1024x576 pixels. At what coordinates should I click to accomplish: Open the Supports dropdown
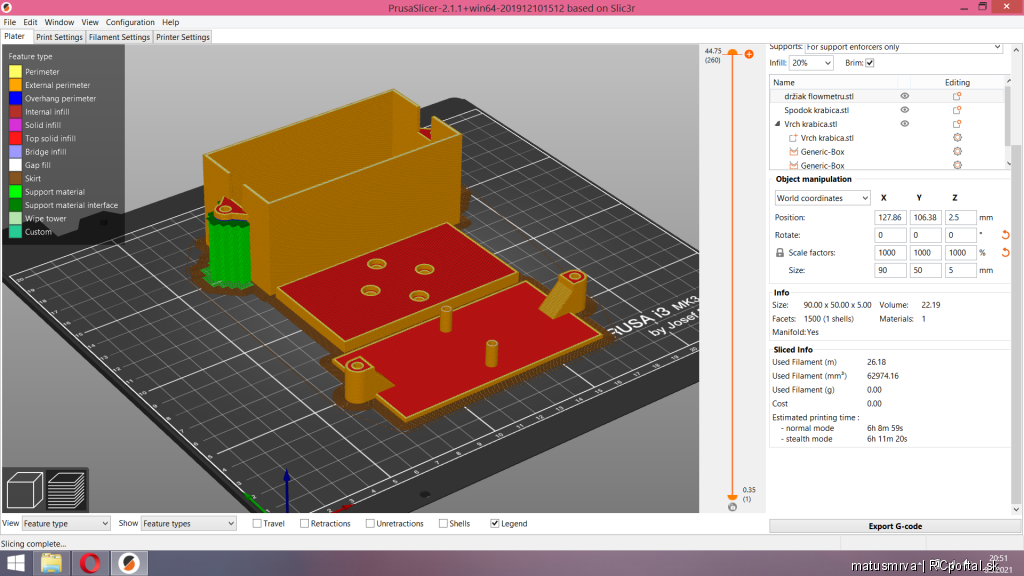coord(904,47)
